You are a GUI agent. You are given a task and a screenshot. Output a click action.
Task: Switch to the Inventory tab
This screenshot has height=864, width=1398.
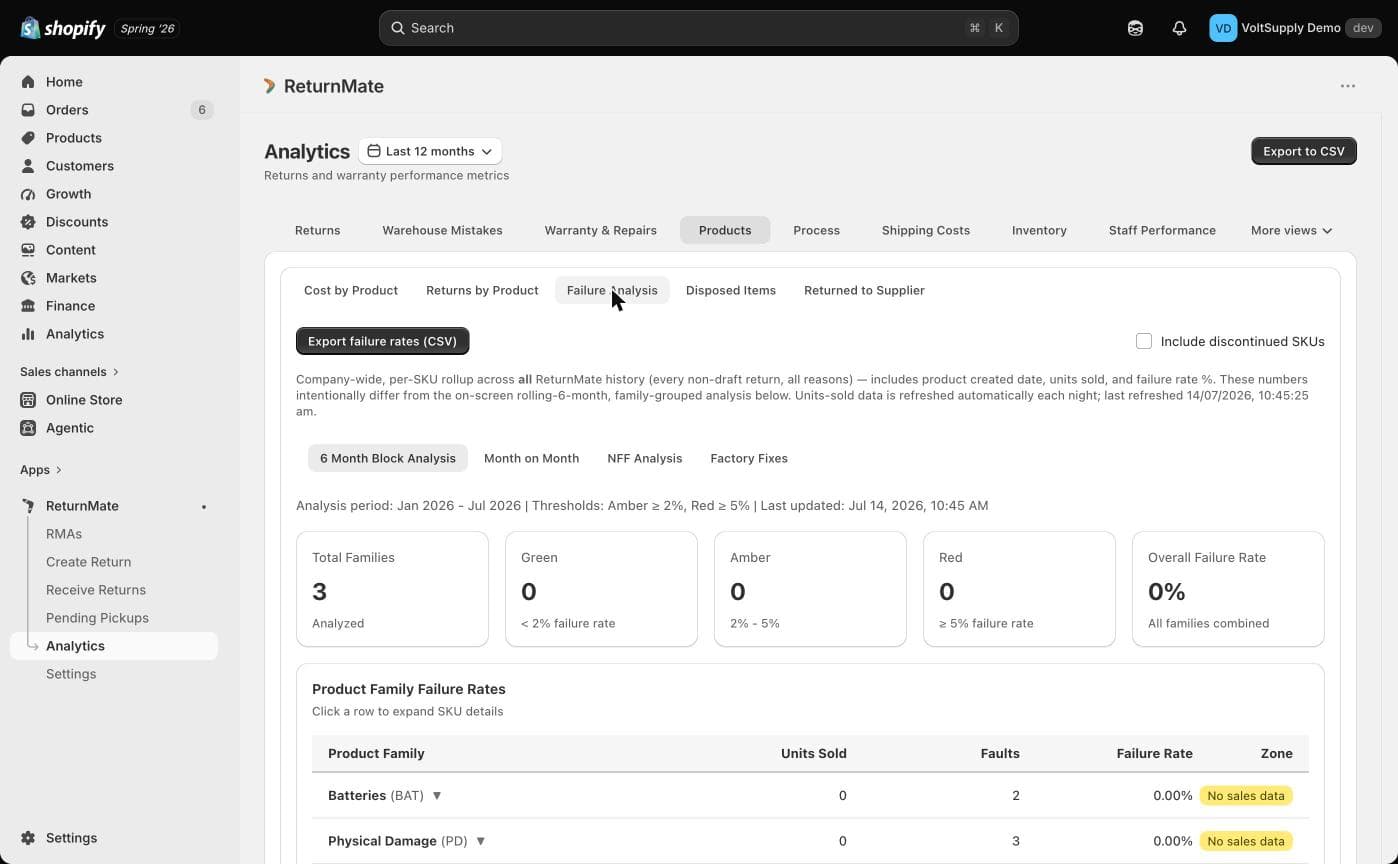(1039, 230)
